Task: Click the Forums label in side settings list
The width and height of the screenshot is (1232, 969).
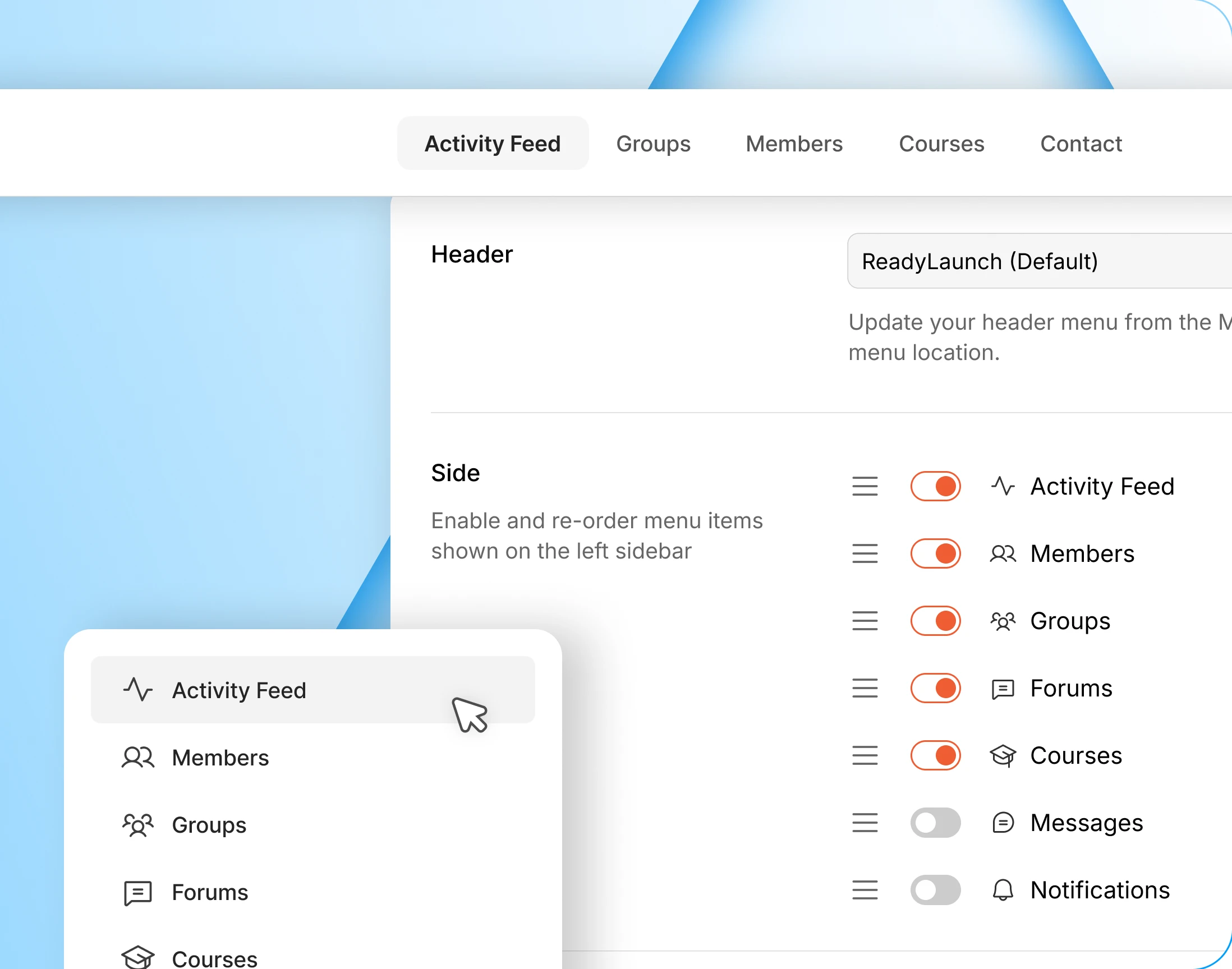Action: (x=1072, y=688)
